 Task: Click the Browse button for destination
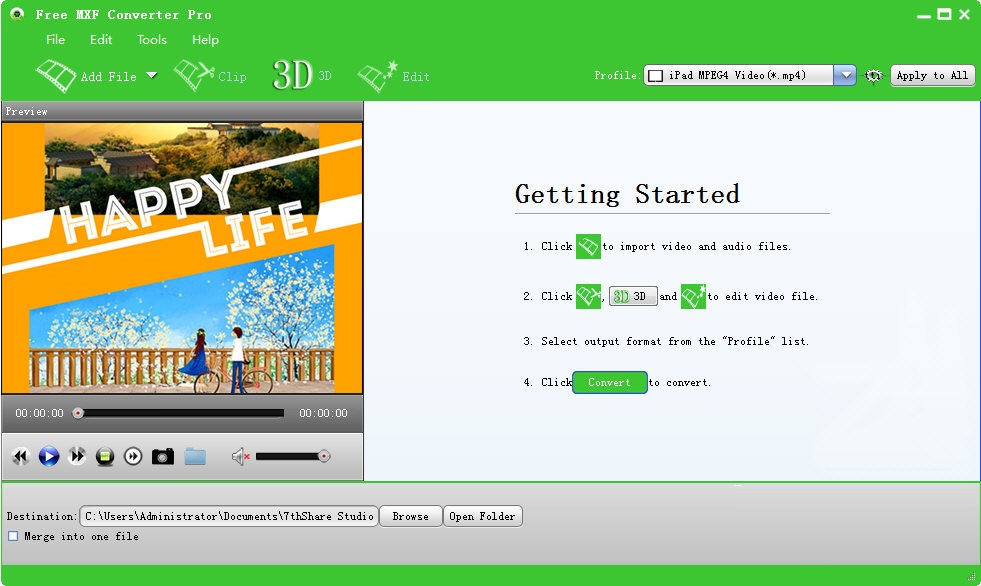click(410, 516)
